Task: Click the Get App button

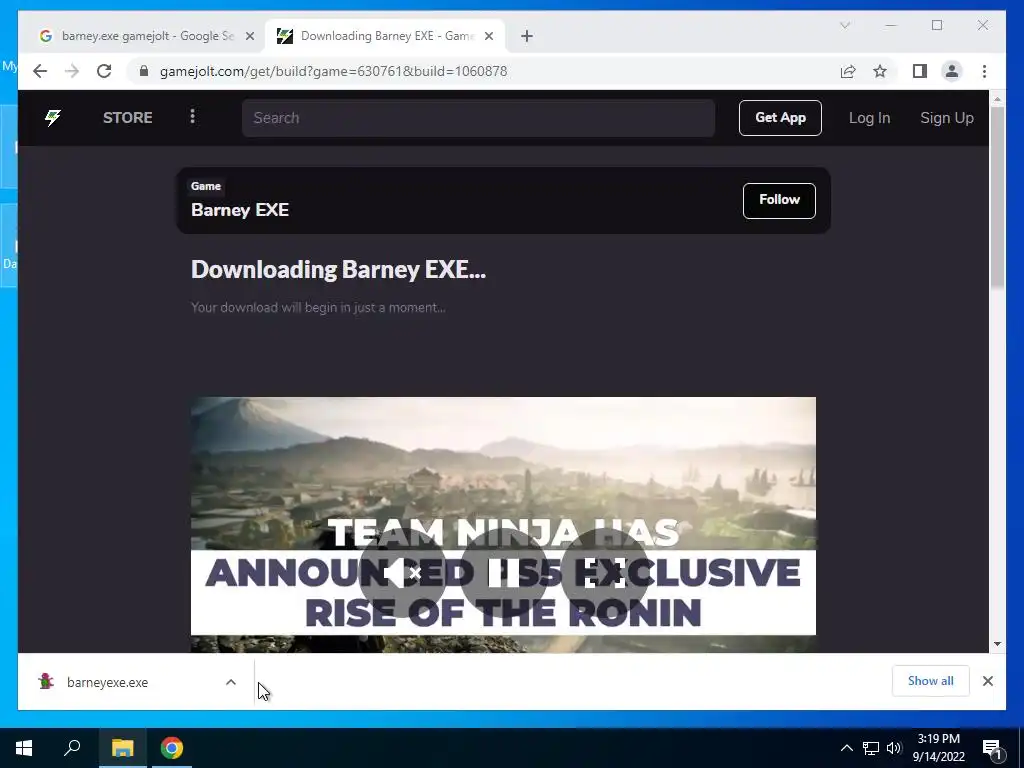Action: pyautogui.click(x=780, y=118)
